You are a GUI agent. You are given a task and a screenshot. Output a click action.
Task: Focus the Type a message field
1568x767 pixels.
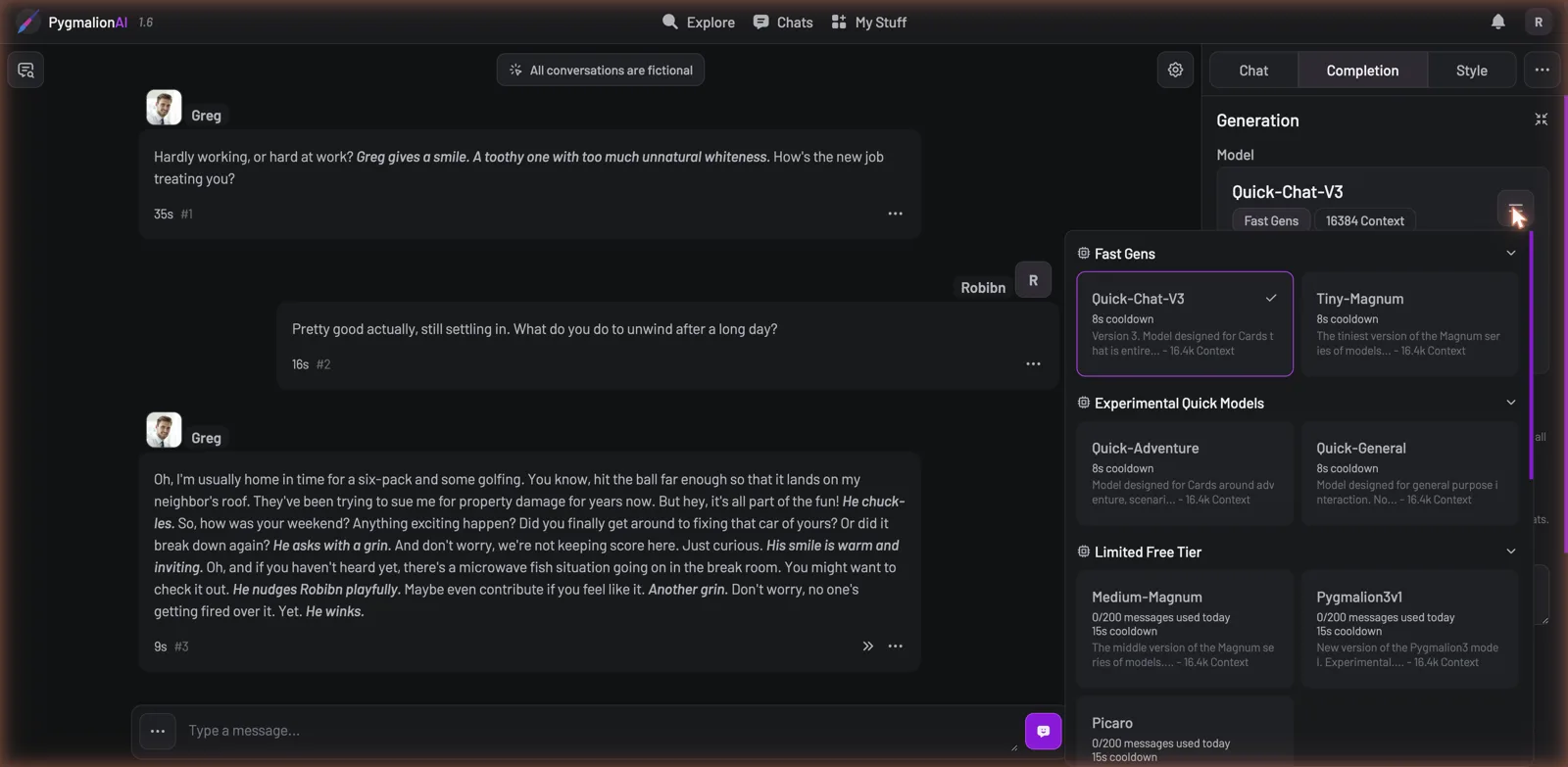(600, 731)
